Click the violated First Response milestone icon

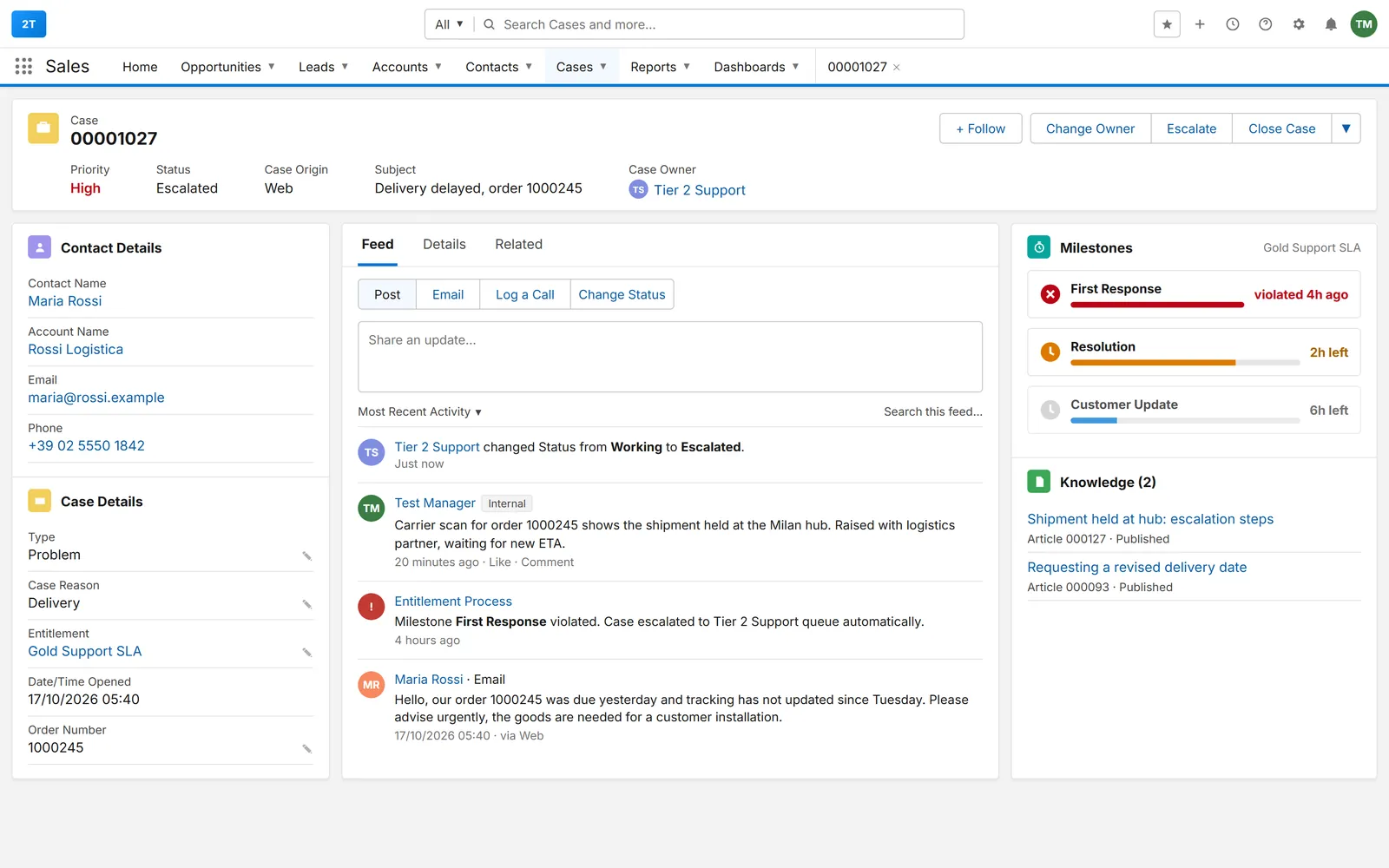coord(1050,294)
